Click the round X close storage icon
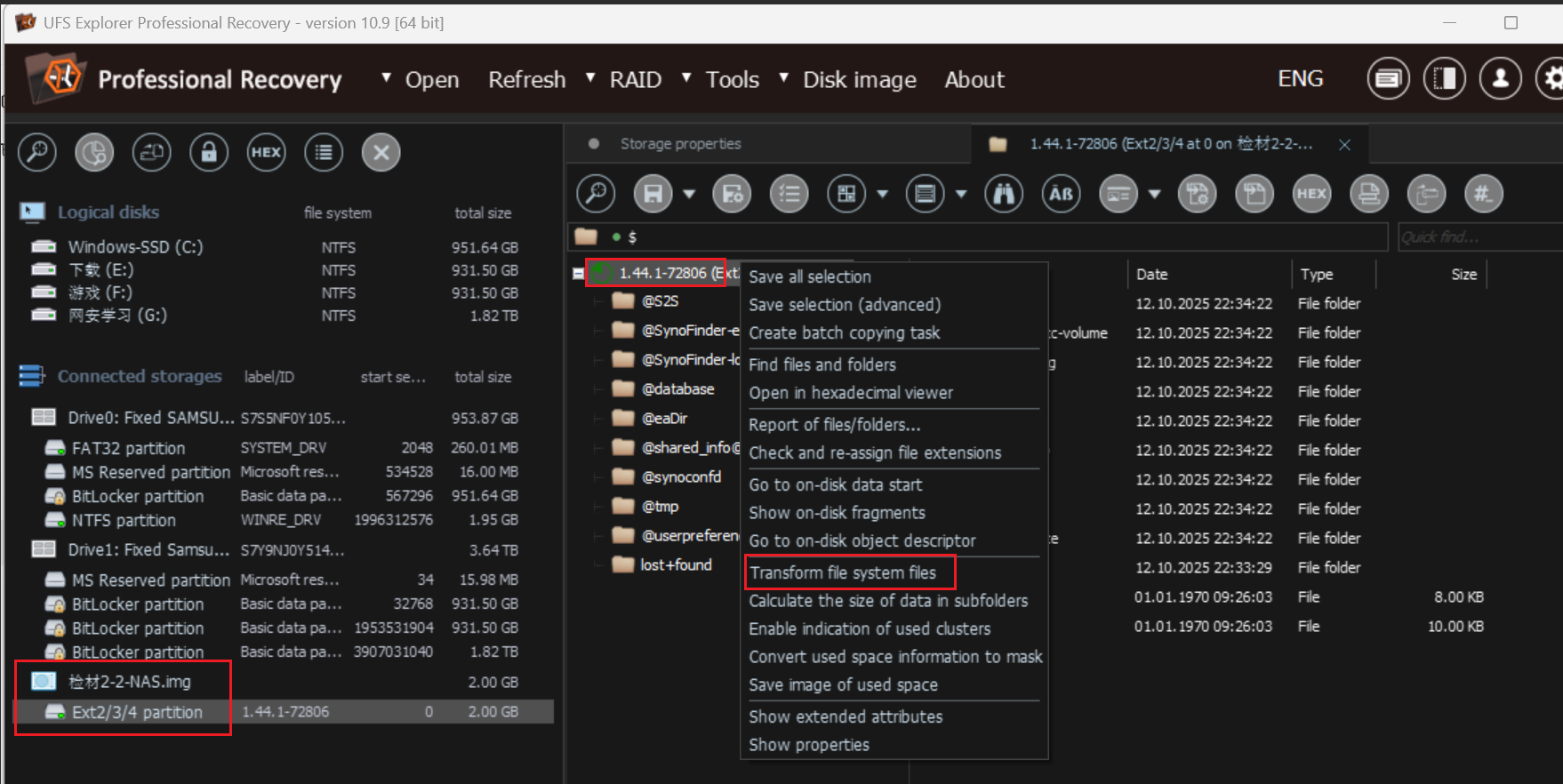Image resolution: width=1563 pixels, height=784 pixels. 381,152
